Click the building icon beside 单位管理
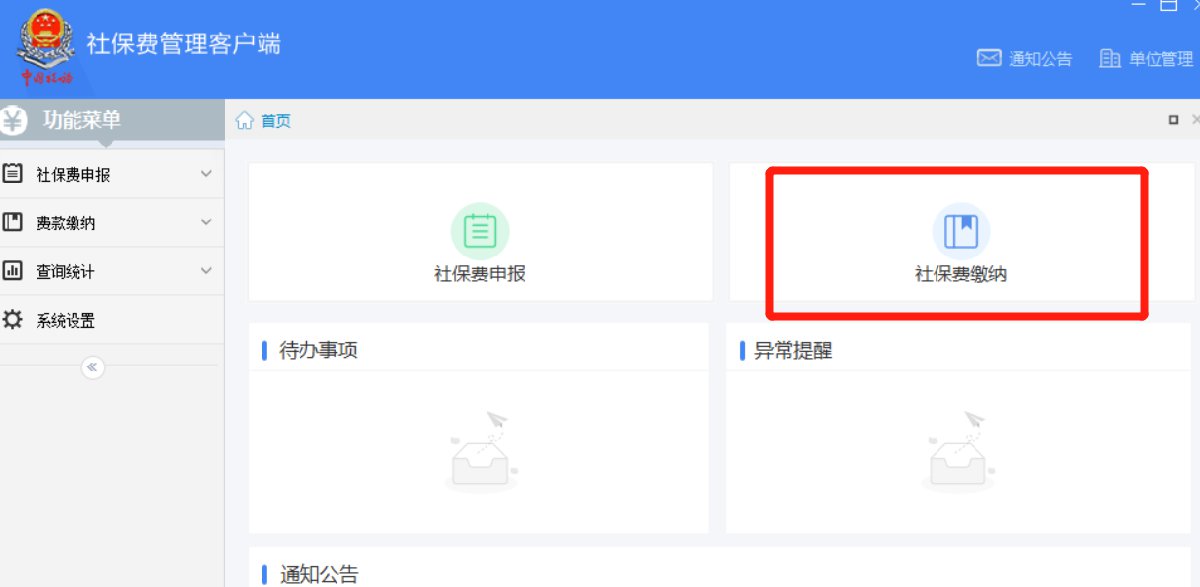Screen dimensions: 1200x587 click(x=1109, y=58)
